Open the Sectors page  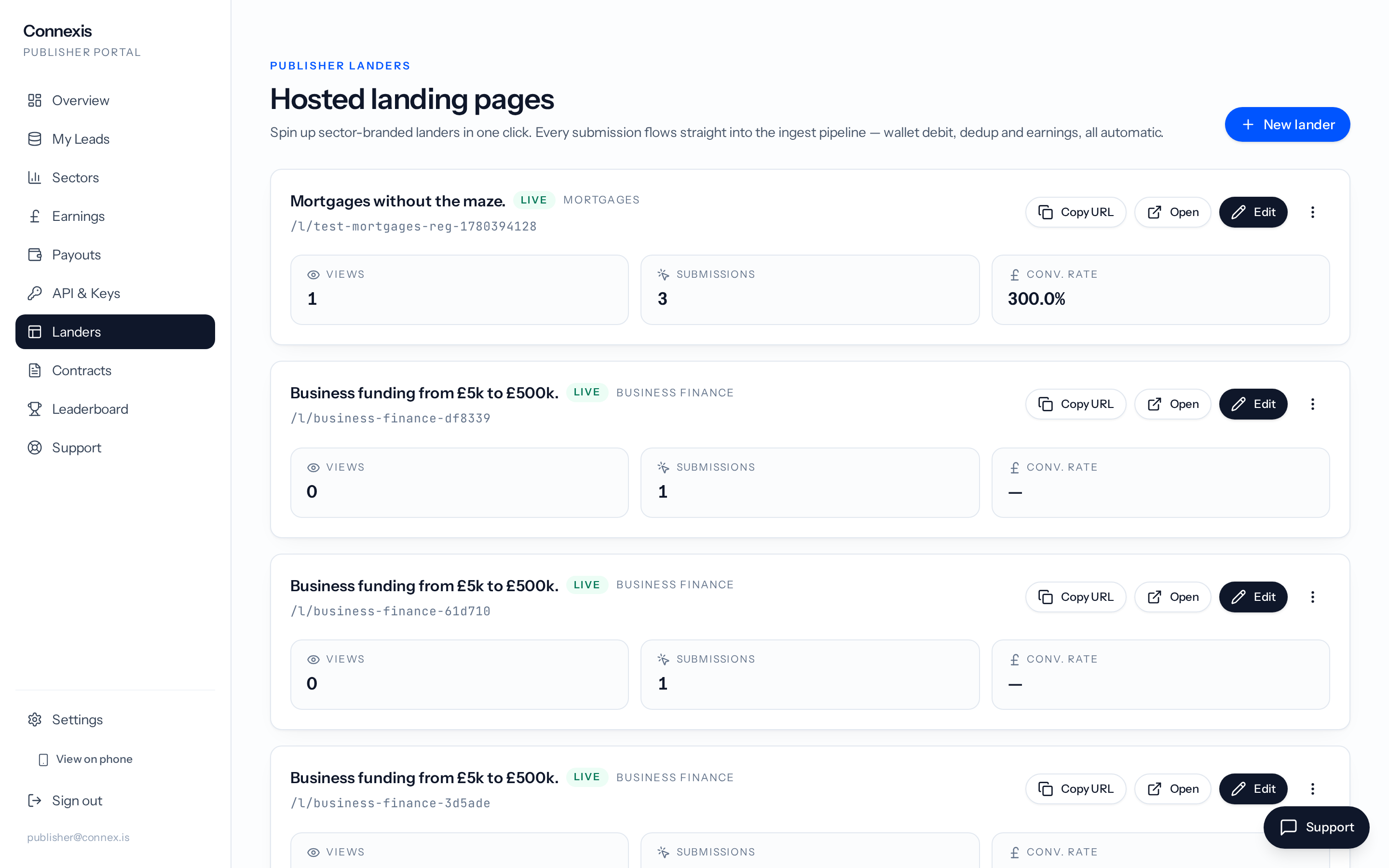(x=115, y=177)
